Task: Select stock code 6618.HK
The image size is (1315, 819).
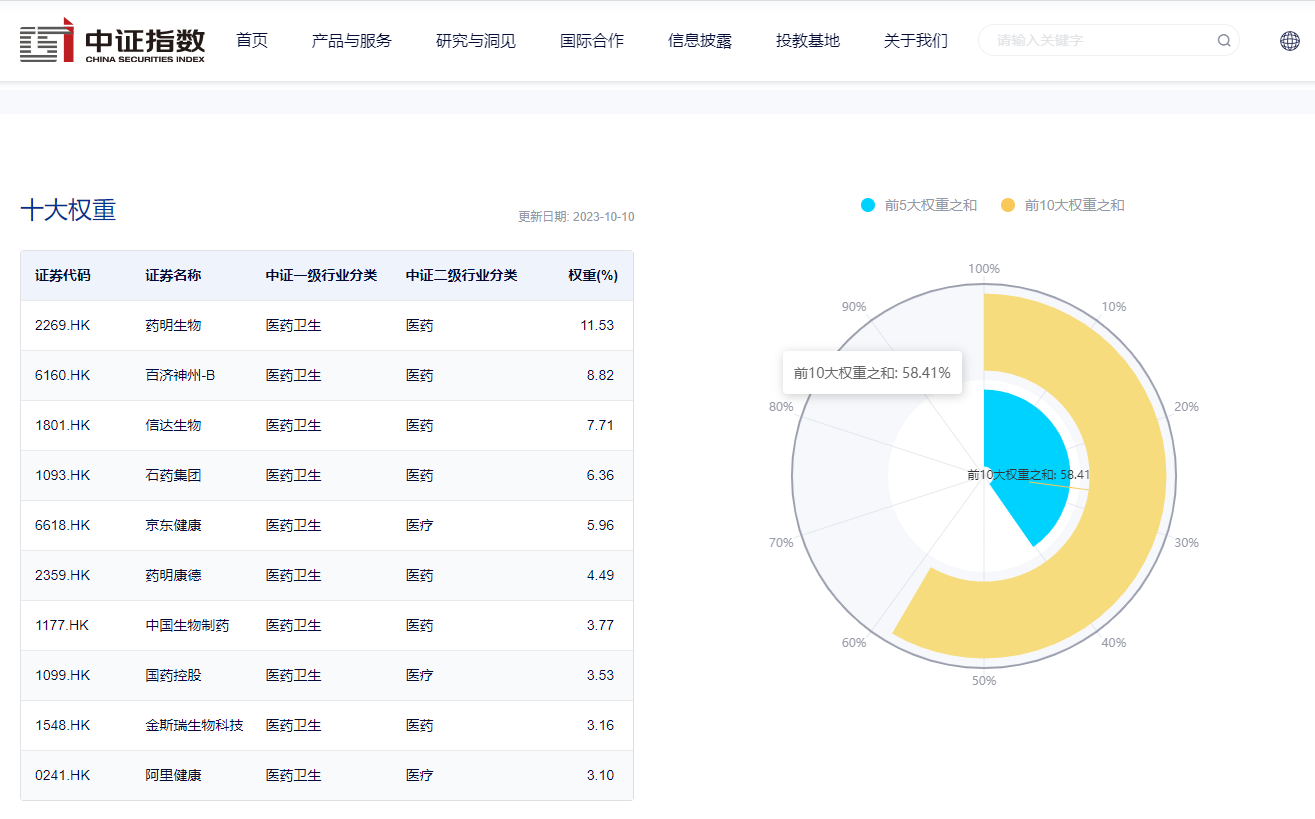Action: coord(62,525)
